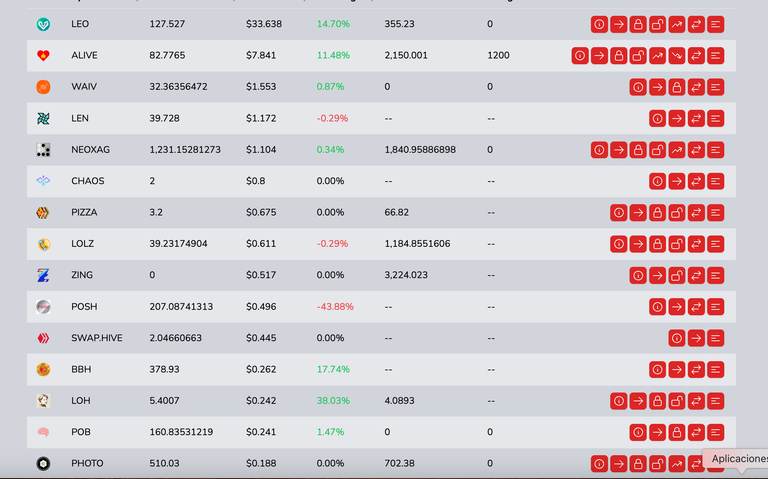This screenshot has width=768, height=479.
Task: Click the stake lock icon for PIZZA
Action: point(657,213)
